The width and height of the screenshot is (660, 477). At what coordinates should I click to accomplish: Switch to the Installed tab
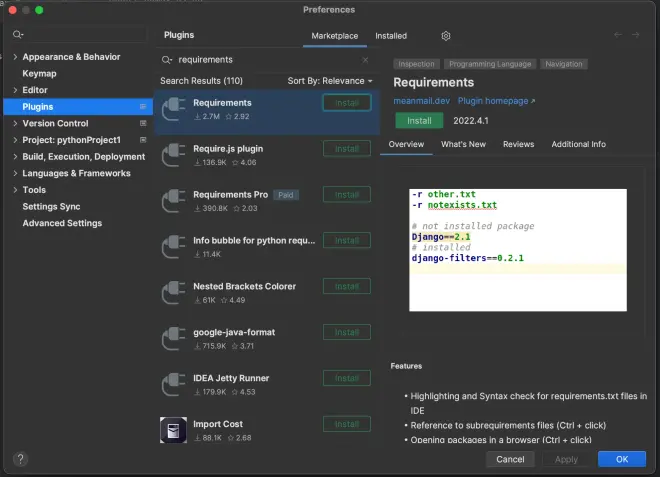(391, 36)
